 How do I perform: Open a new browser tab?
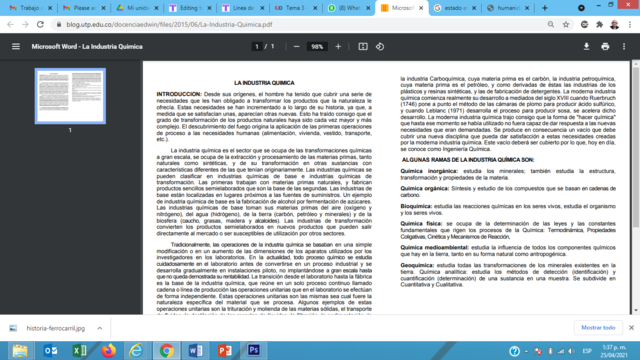[544, 8]
